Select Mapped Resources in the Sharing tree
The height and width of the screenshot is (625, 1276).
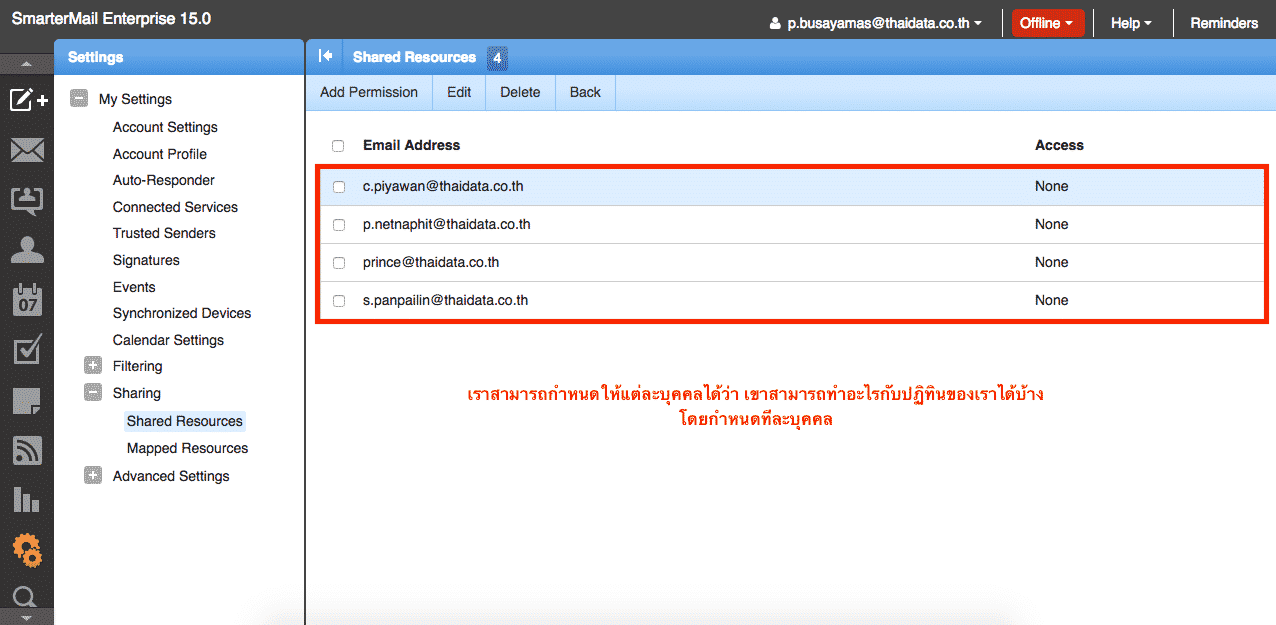point(187,448)
